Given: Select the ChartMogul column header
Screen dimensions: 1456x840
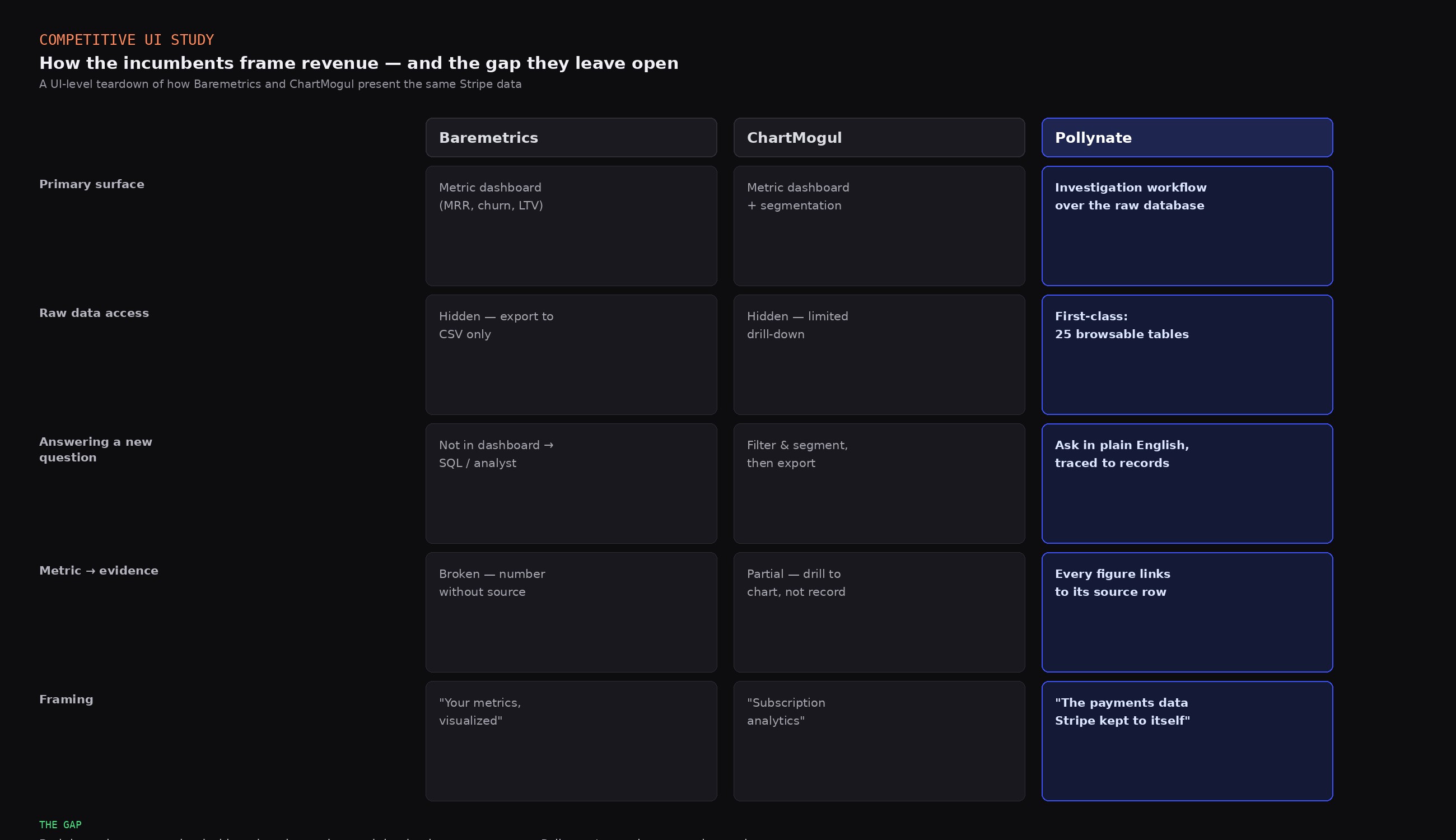Looking at the screenshot, I should [x=879, y=137].
